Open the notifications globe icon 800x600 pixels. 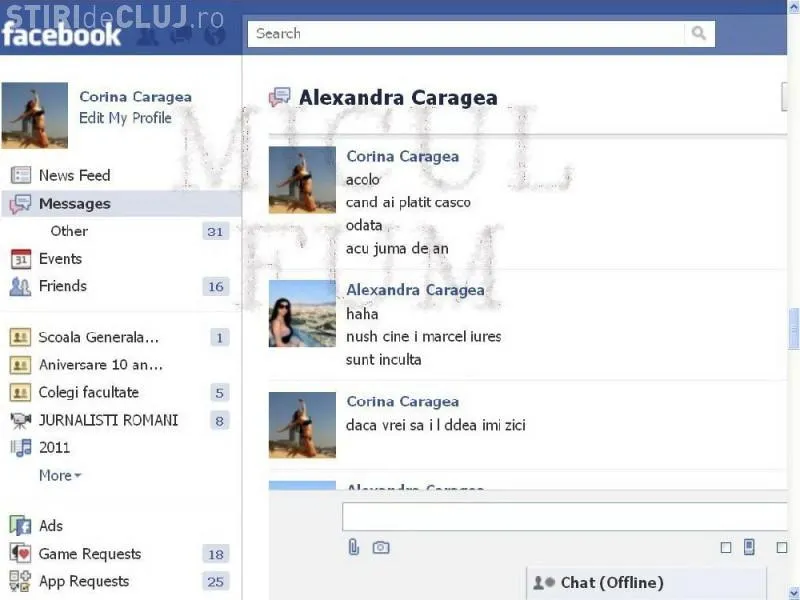(214, 36)
